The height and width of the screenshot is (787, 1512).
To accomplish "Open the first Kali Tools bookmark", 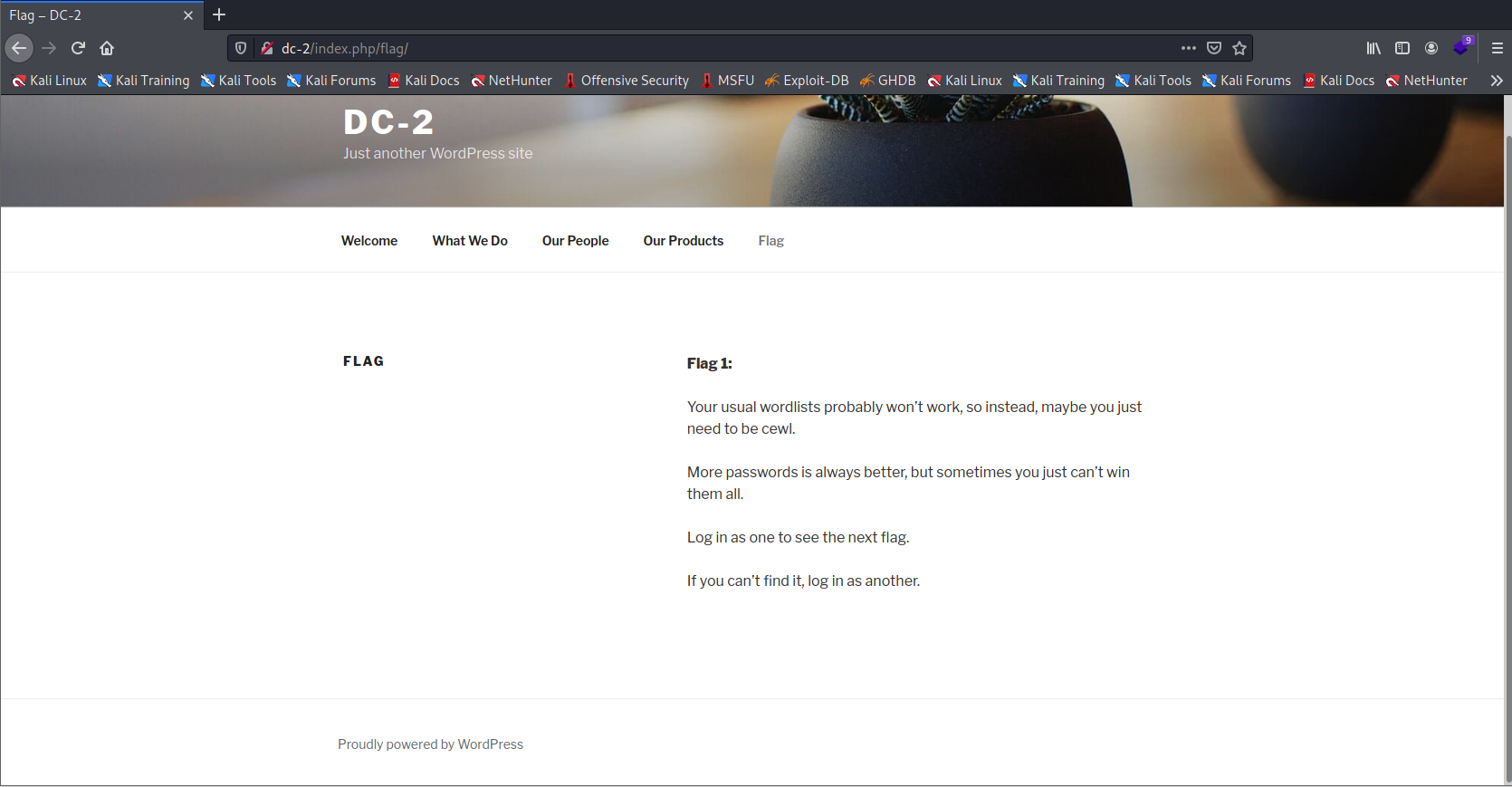I will [238, 81].
